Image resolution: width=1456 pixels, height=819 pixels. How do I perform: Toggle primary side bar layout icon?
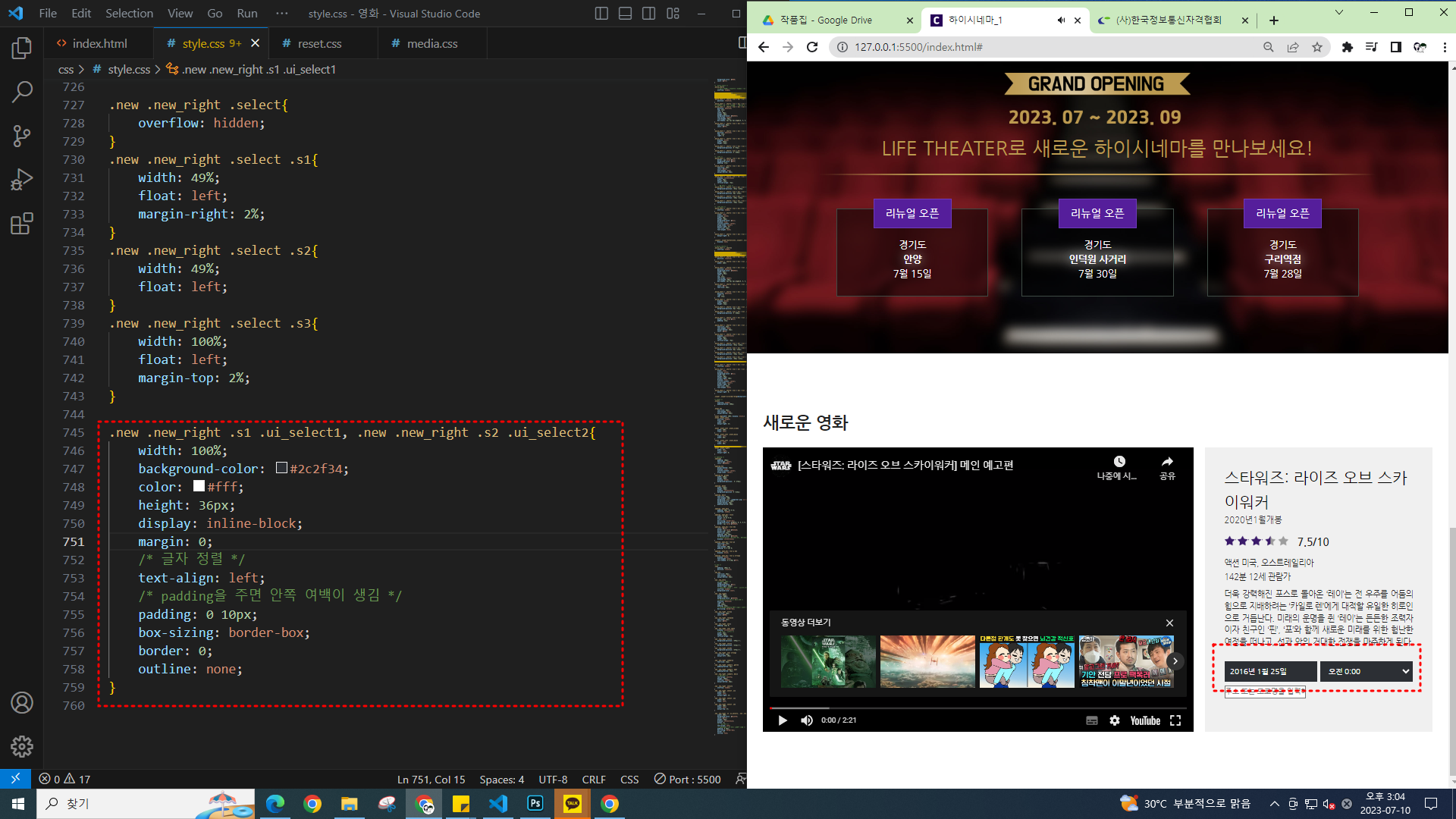[601, 14]
